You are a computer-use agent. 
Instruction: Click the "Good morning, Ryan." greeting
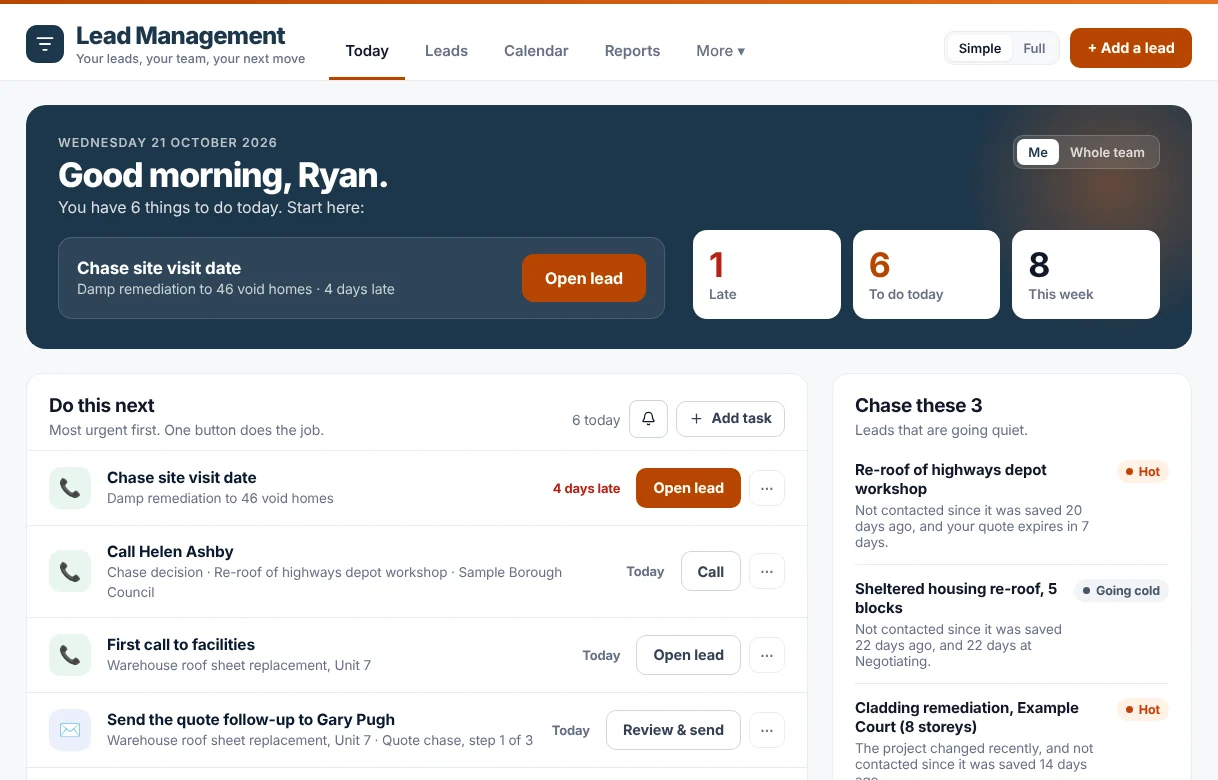(x=223, y=176)
